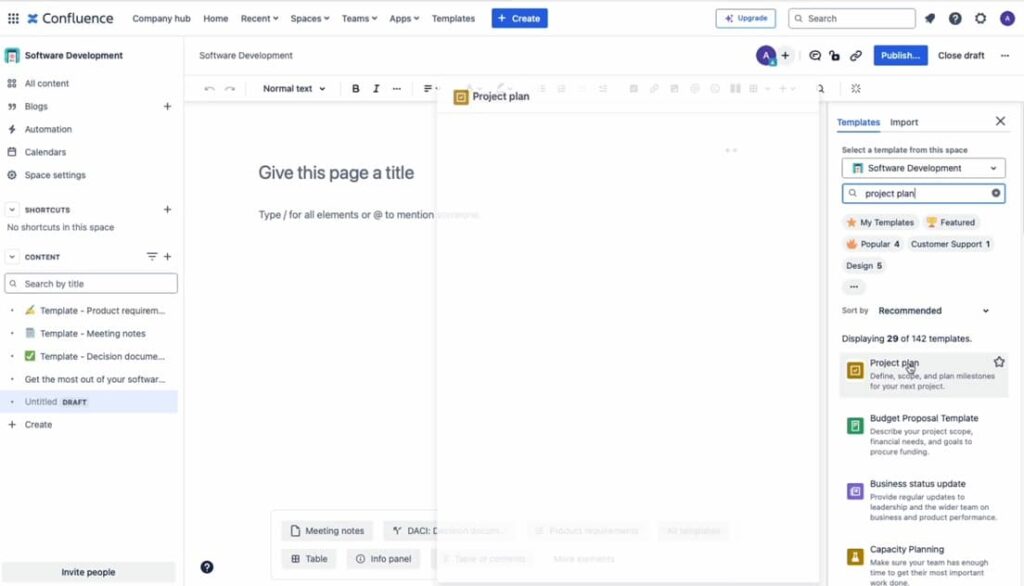Viewport: 1024px width, 586px height.
Task: Go to Home in top navigation
Action: [x=216, y=18]
